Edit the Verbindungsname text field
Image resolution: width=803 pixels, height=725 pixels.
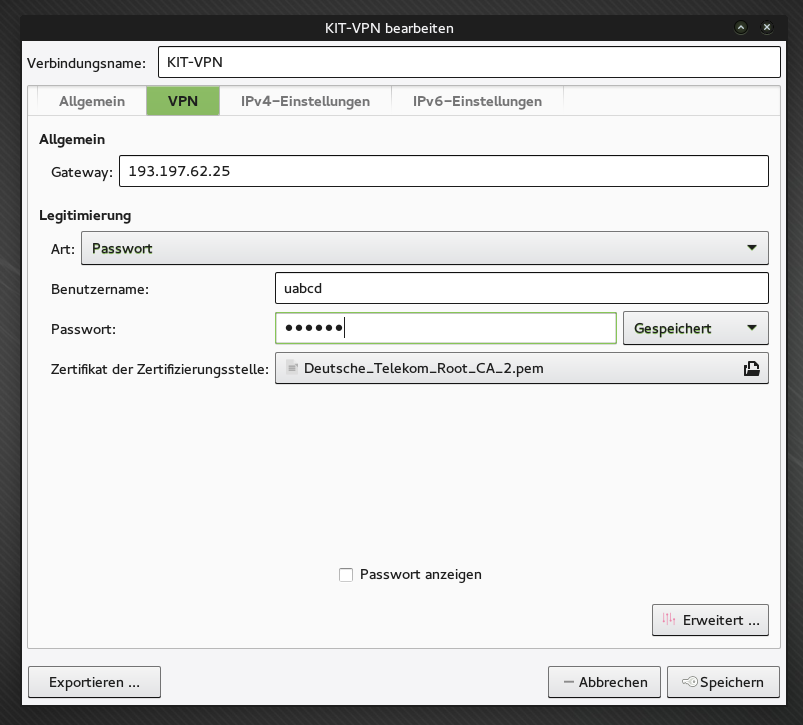tap(467, 62)
